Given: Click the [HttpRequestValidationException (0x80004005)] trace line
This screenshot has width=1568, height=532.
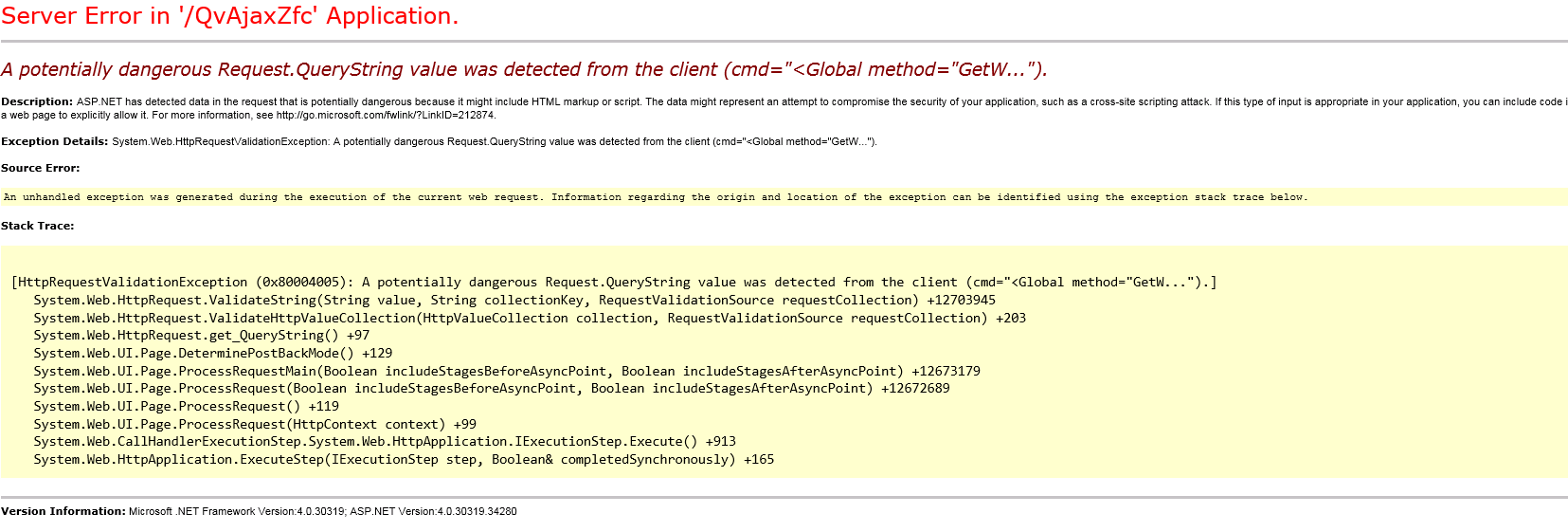Looking at the screenshot, I should 614,282.
